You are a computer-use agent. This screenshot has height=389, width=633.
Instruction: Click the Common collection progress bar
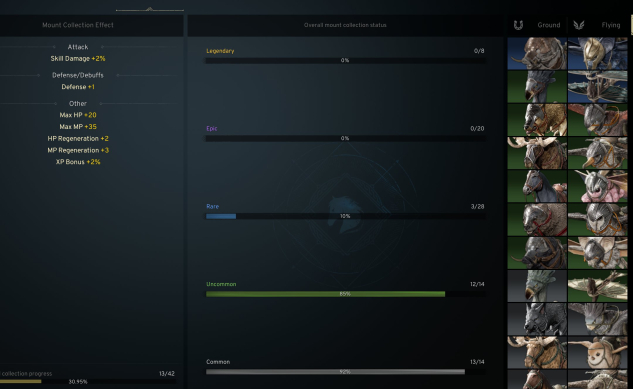point(346,372)
